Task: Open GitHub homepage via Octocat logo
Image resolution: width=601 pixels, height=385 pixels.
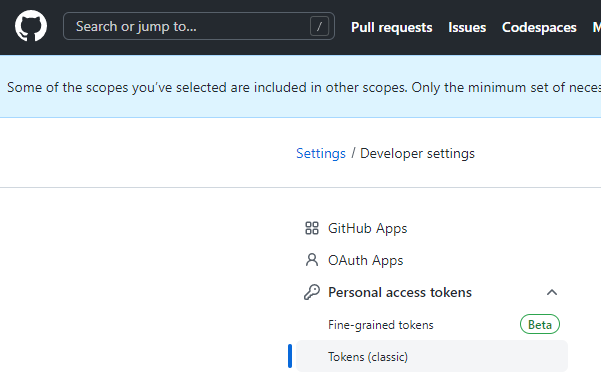Action: (x=31, y=26)
